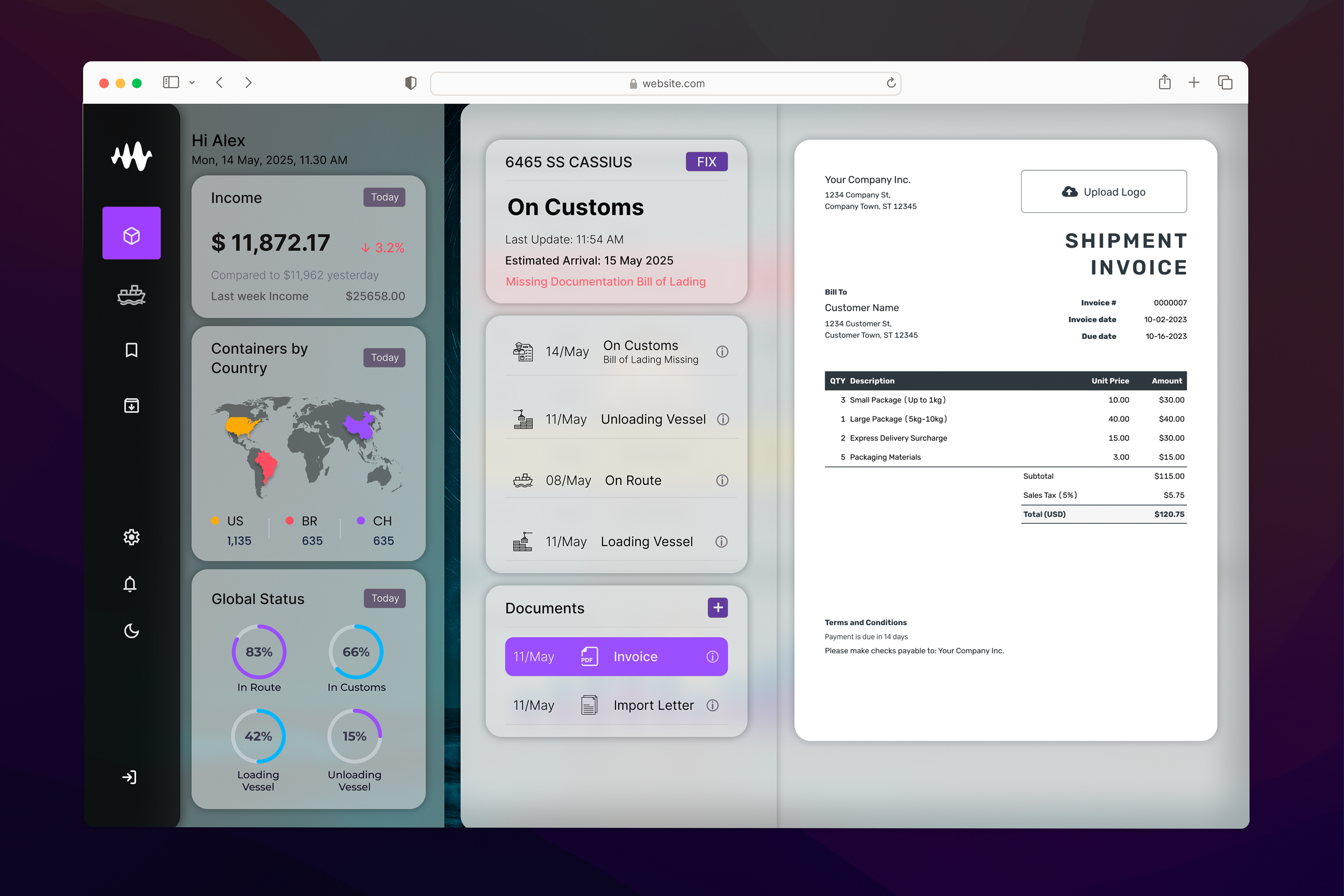Image resolution: width=1344 pixels, height=896 pixels.
Task: Open the ship vessels sidebar icon
Action: pyautogui.click(x=132, y=295)
